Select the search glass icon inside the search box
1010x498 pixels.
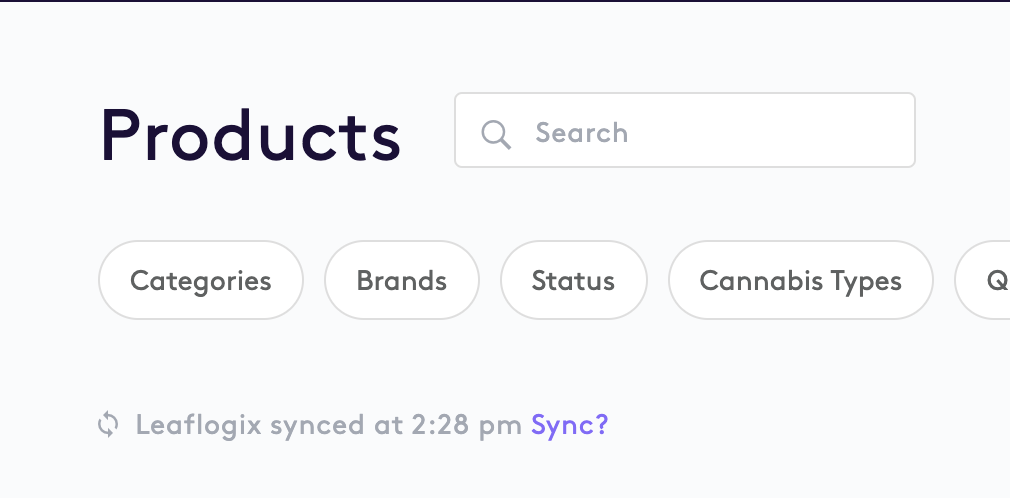496,133
